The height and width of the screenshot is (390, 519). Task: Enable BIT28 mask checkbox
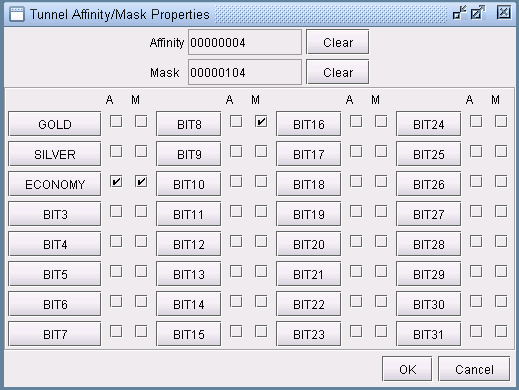tap(501, 241)
